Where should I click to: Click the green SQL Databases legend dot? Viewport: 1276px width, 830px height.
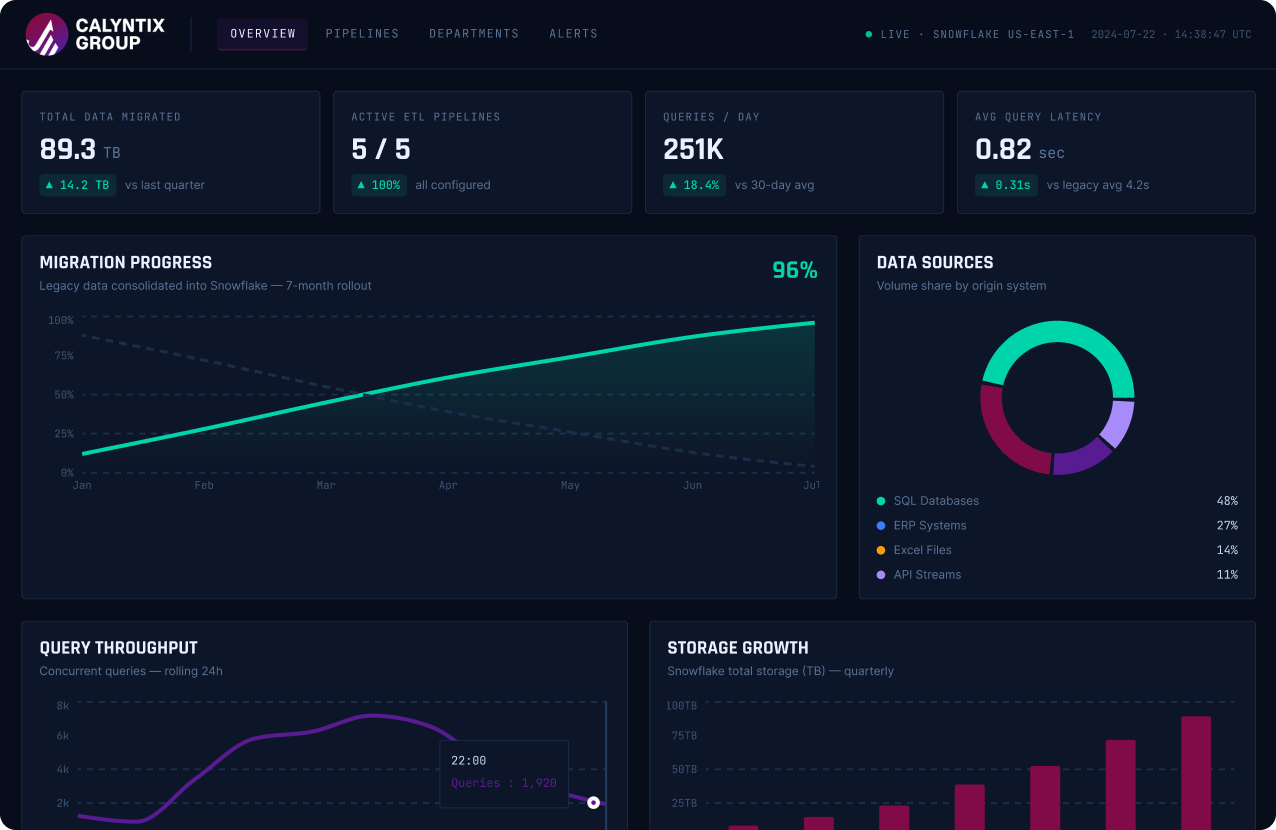881,501
